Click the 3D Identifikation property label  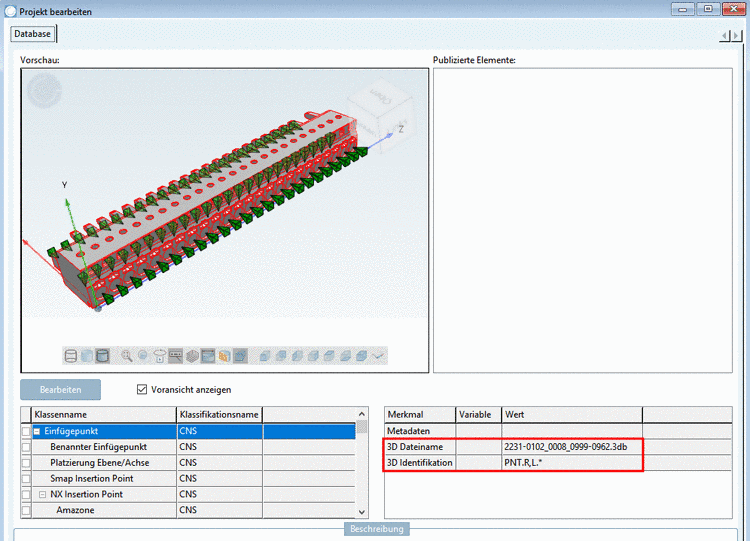coord(419,463)
